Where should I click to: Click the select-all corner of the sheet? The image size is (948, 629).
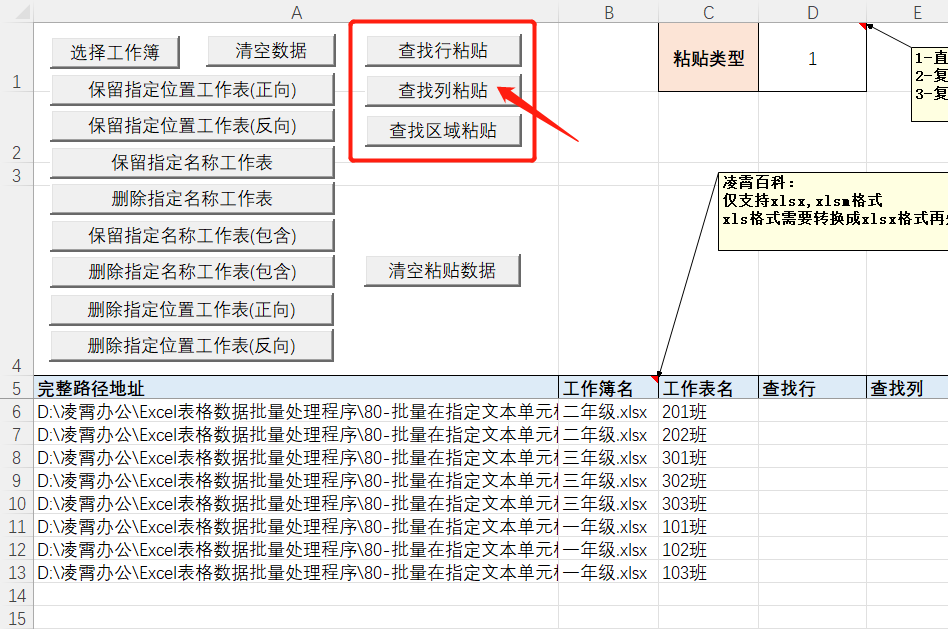tap(17, 11)
